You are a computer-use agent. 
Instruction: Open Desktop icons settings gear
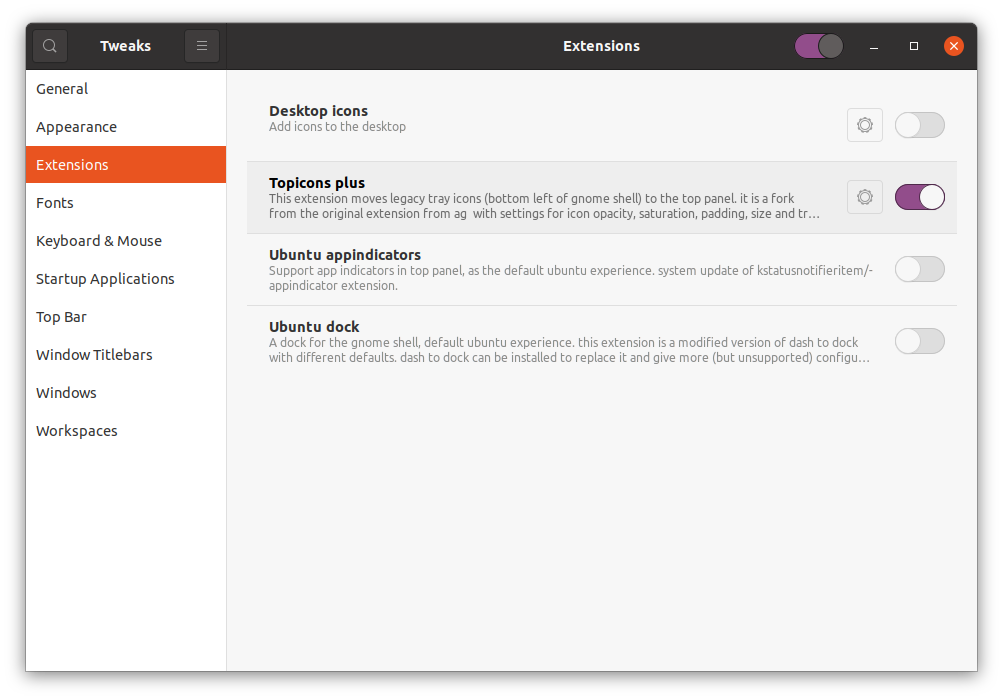pos(865,125)
